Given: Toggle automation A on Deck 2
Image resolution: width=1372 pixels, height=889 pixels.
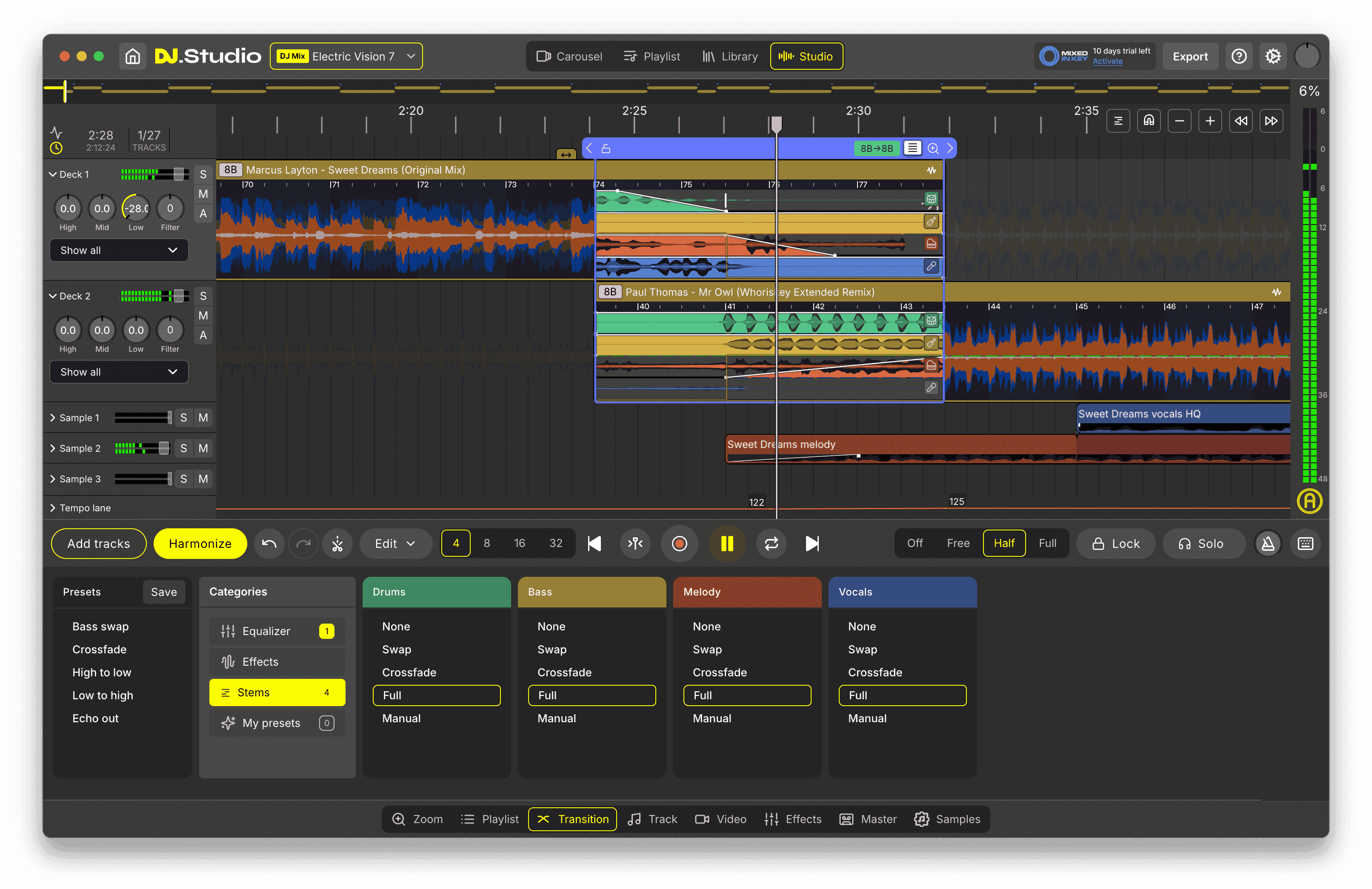Looking at the screenshot, I should click(203, 335).
